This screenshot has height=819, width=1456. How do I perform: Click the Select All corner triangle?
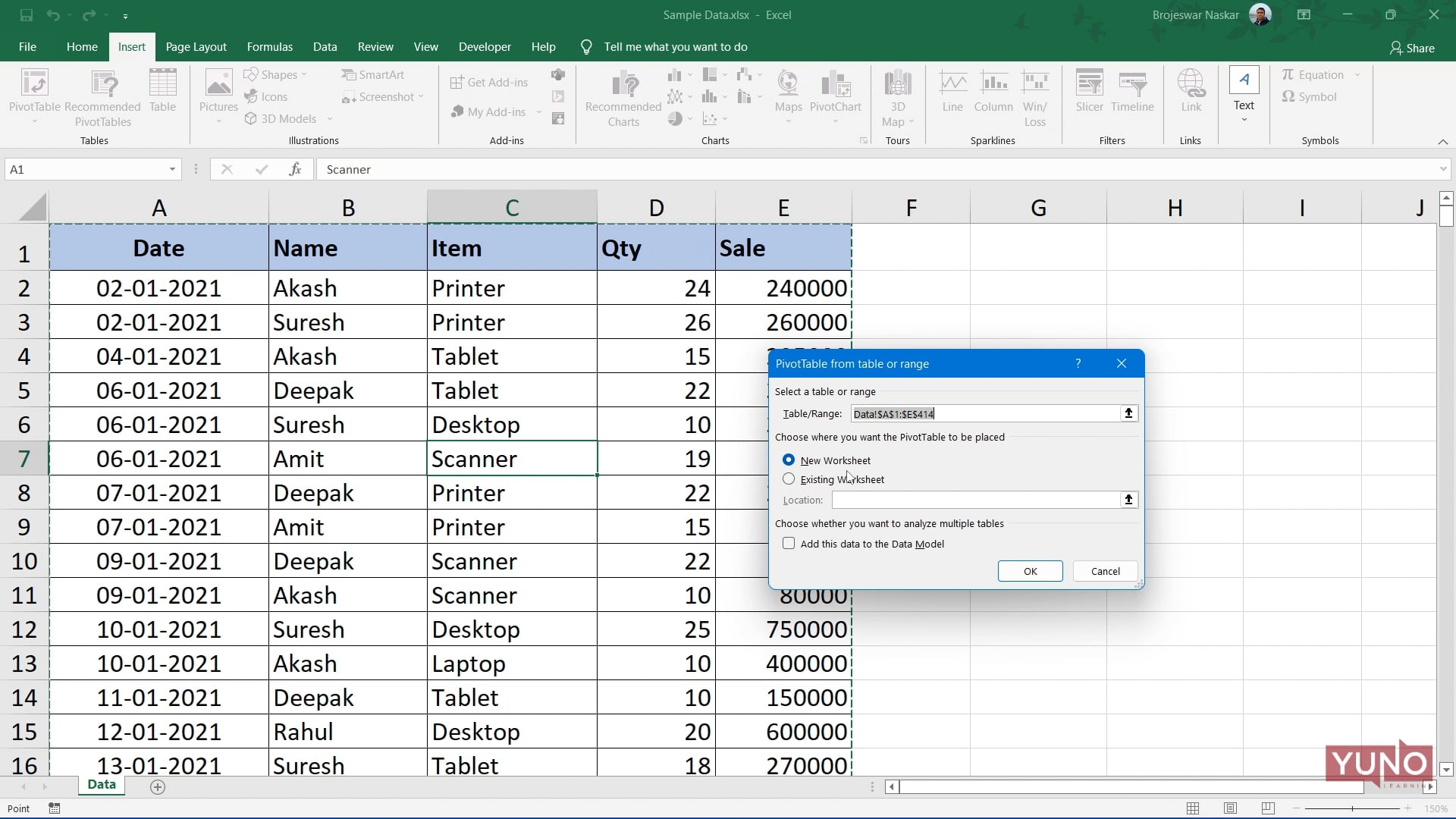31,207
